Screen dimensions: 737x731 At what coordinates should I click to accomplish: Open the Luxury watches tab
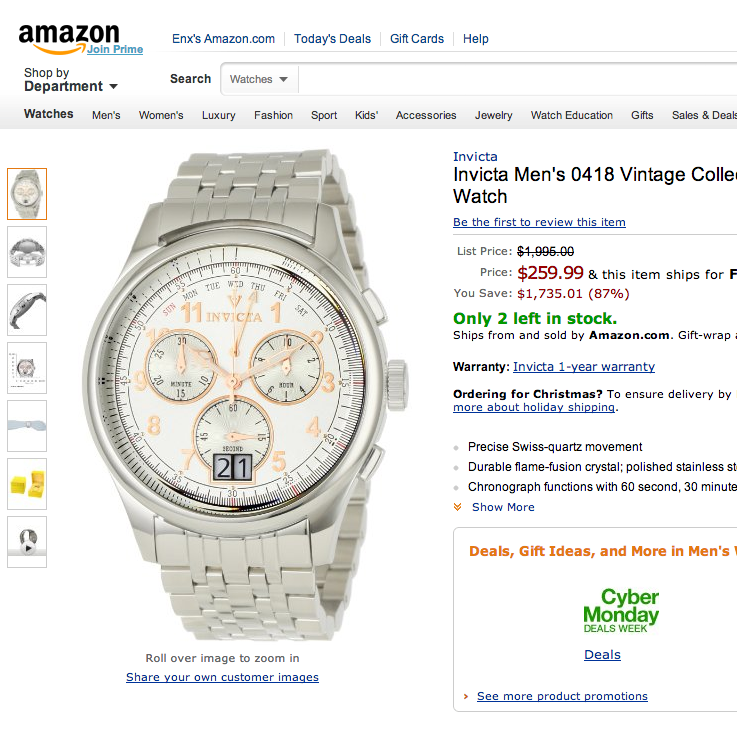pyautogui.click(x=218, y=115)
